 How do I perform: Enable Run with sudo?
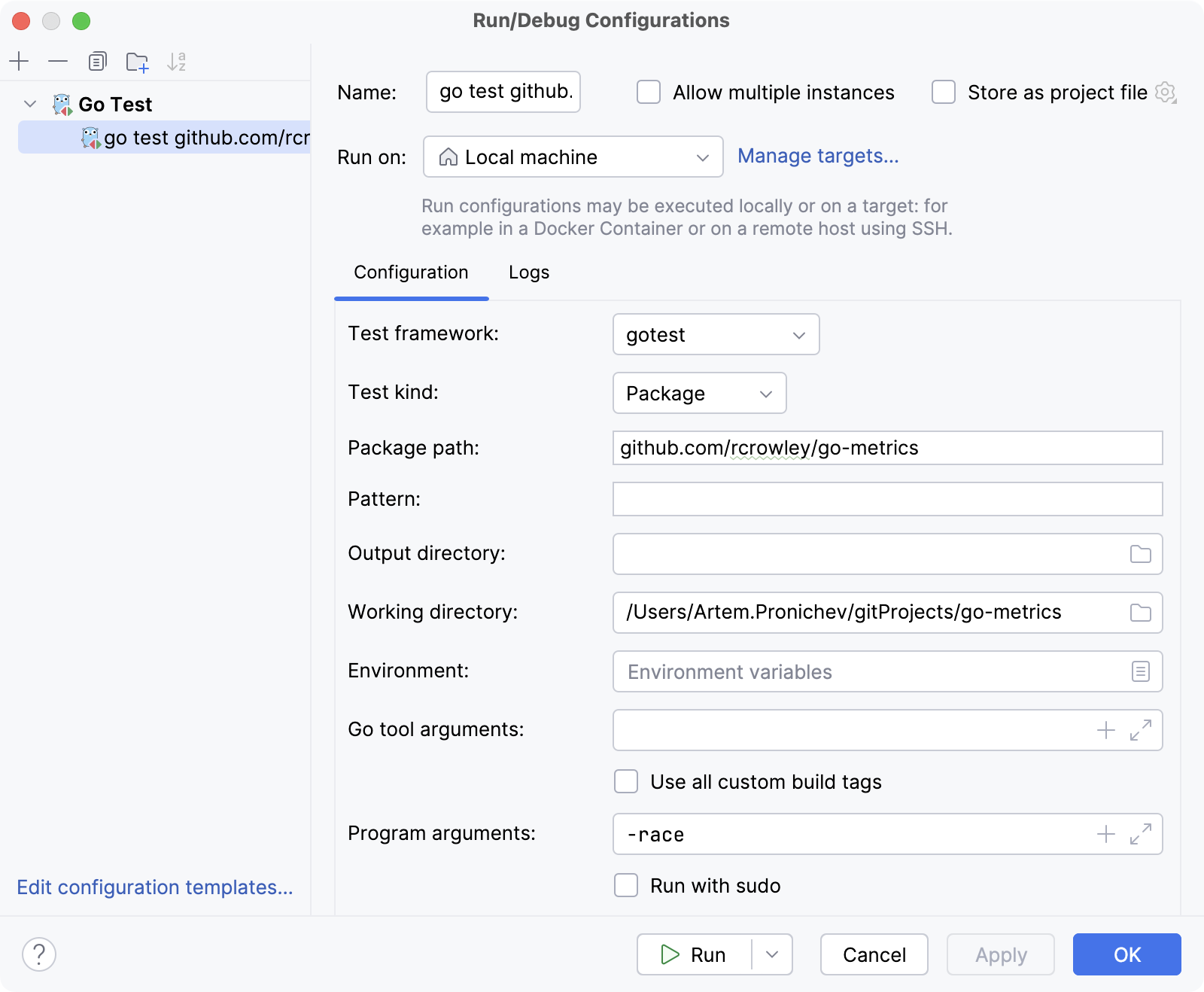pyautogui.click(x=625, y=886)
